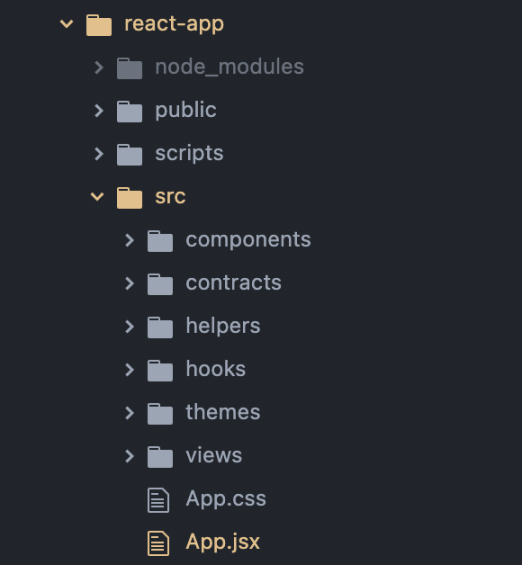The height and width of the screenshot is (565, 522).
Task: Expand node_modules using its chevron
Action: [x=99, y=67]
